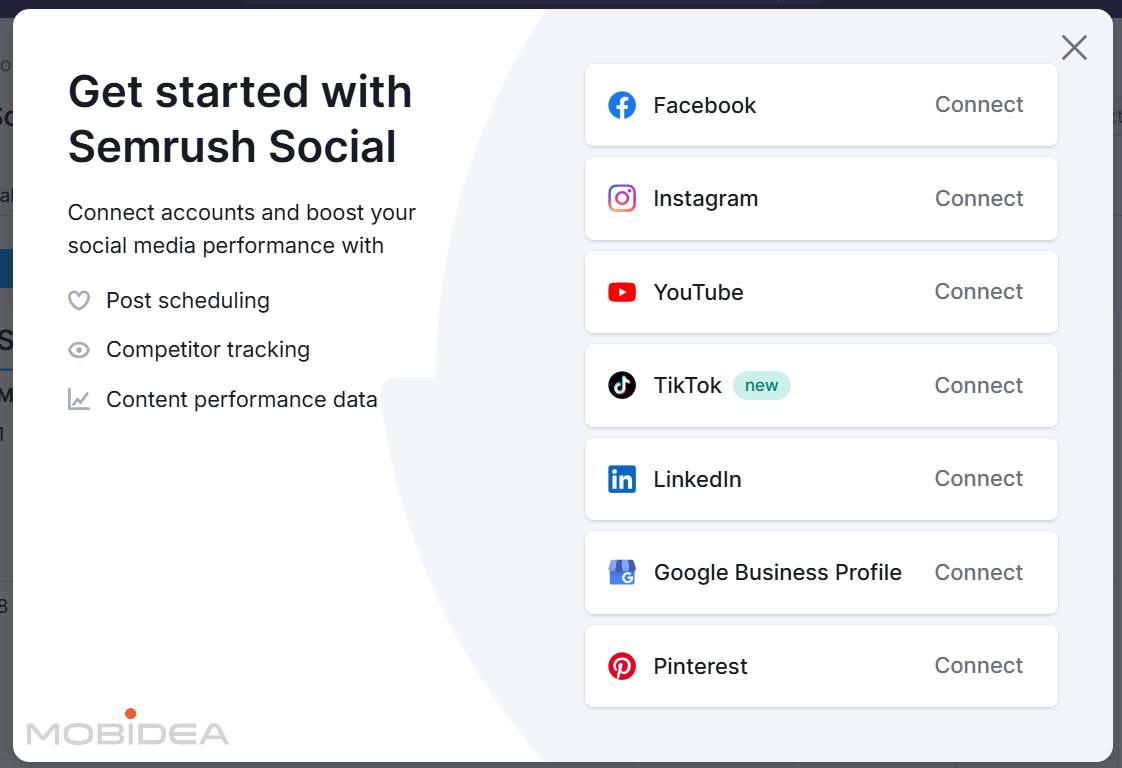
Task: Connect a Google Business Profile
Action: pyautogui.click(x=978, y=572)
